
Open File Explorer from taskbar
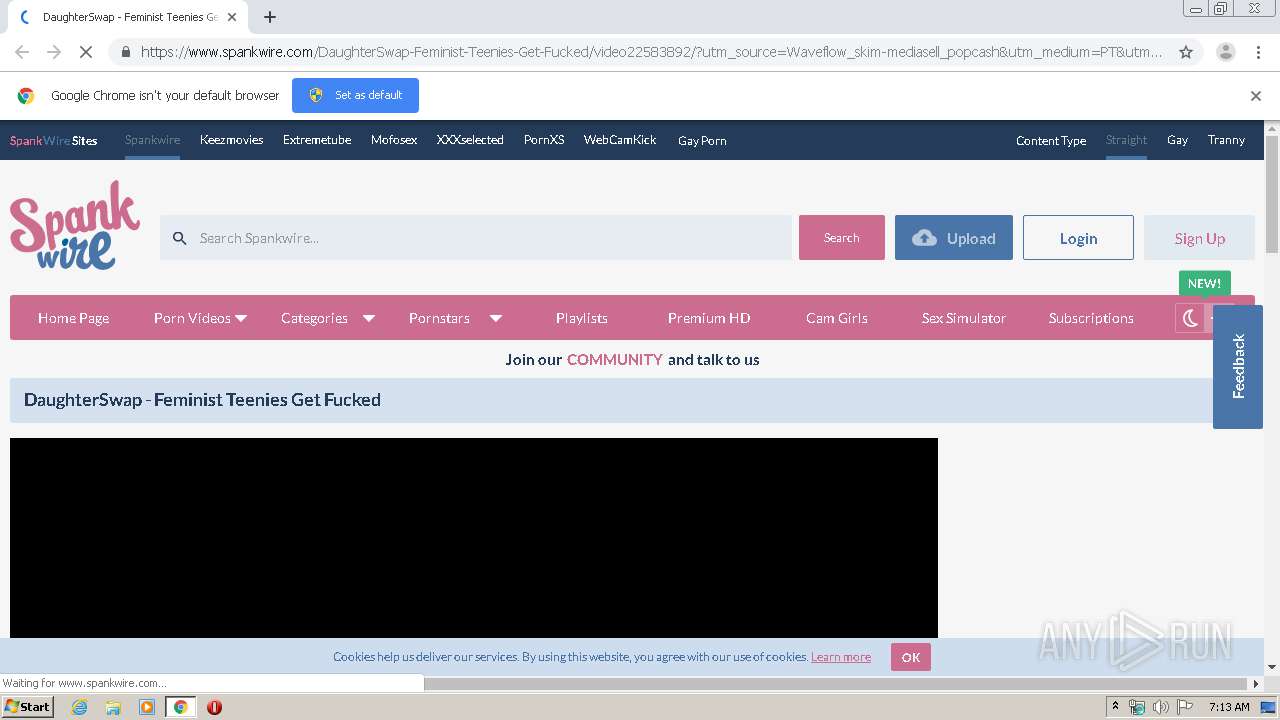(113, 707)
